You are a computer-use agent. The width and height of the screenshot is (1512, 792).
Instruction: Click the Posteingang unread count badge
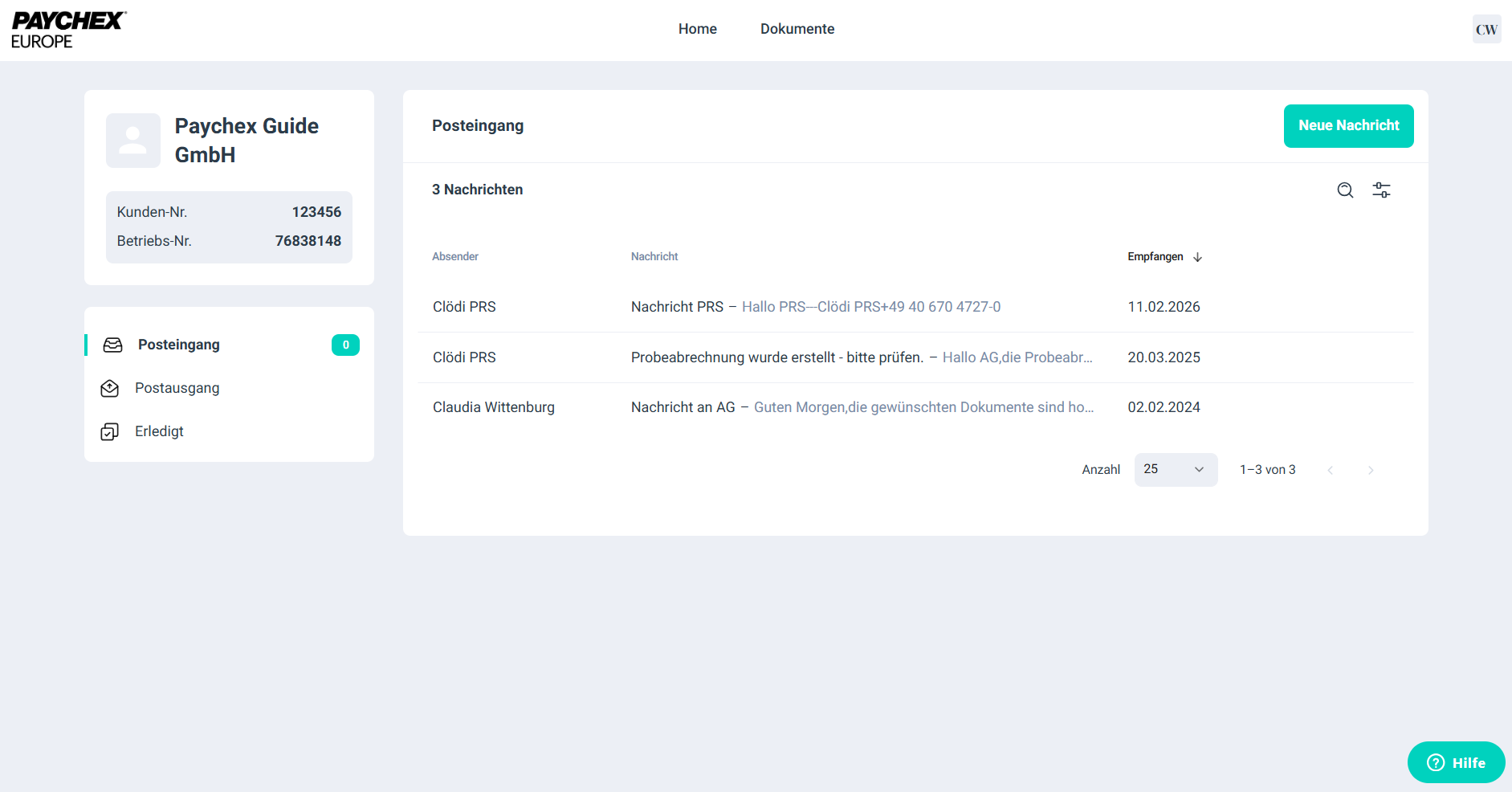coord(345,345)
